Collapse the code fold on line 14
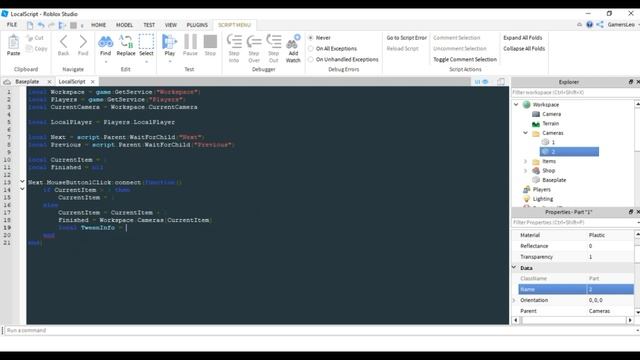This screenshot has height=360, width=640. click(x=22, y=189)
